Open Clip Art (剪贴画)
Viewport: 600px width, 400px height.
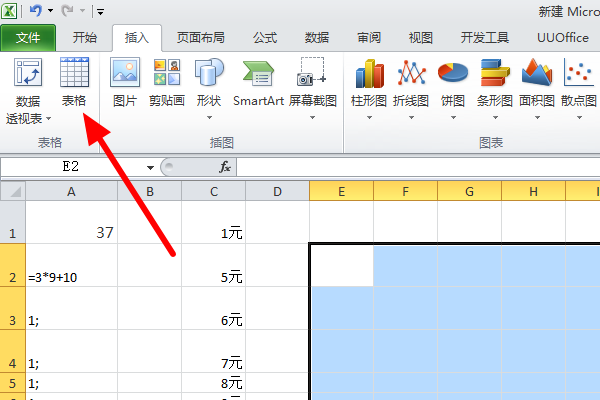tap(167, 82)
